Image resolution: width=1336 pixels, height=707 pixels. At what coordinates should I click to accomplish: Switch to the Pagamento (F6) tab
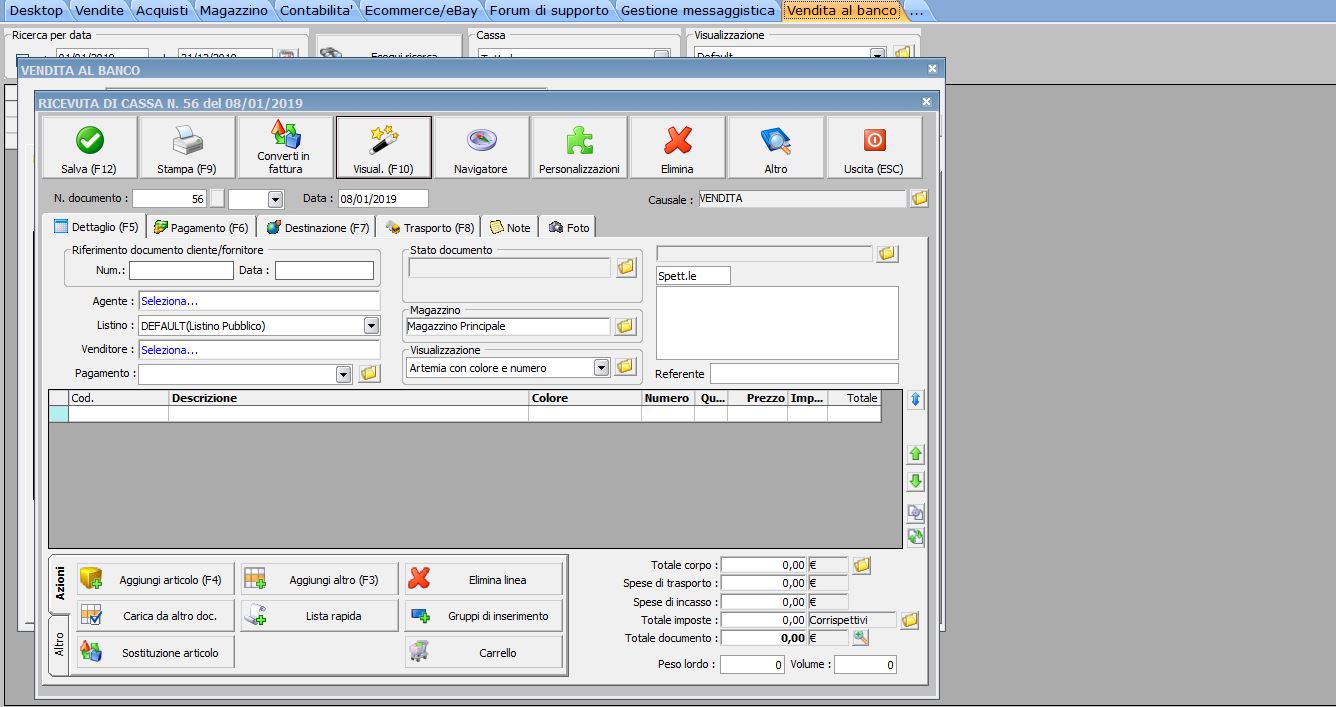click(201, 228)
